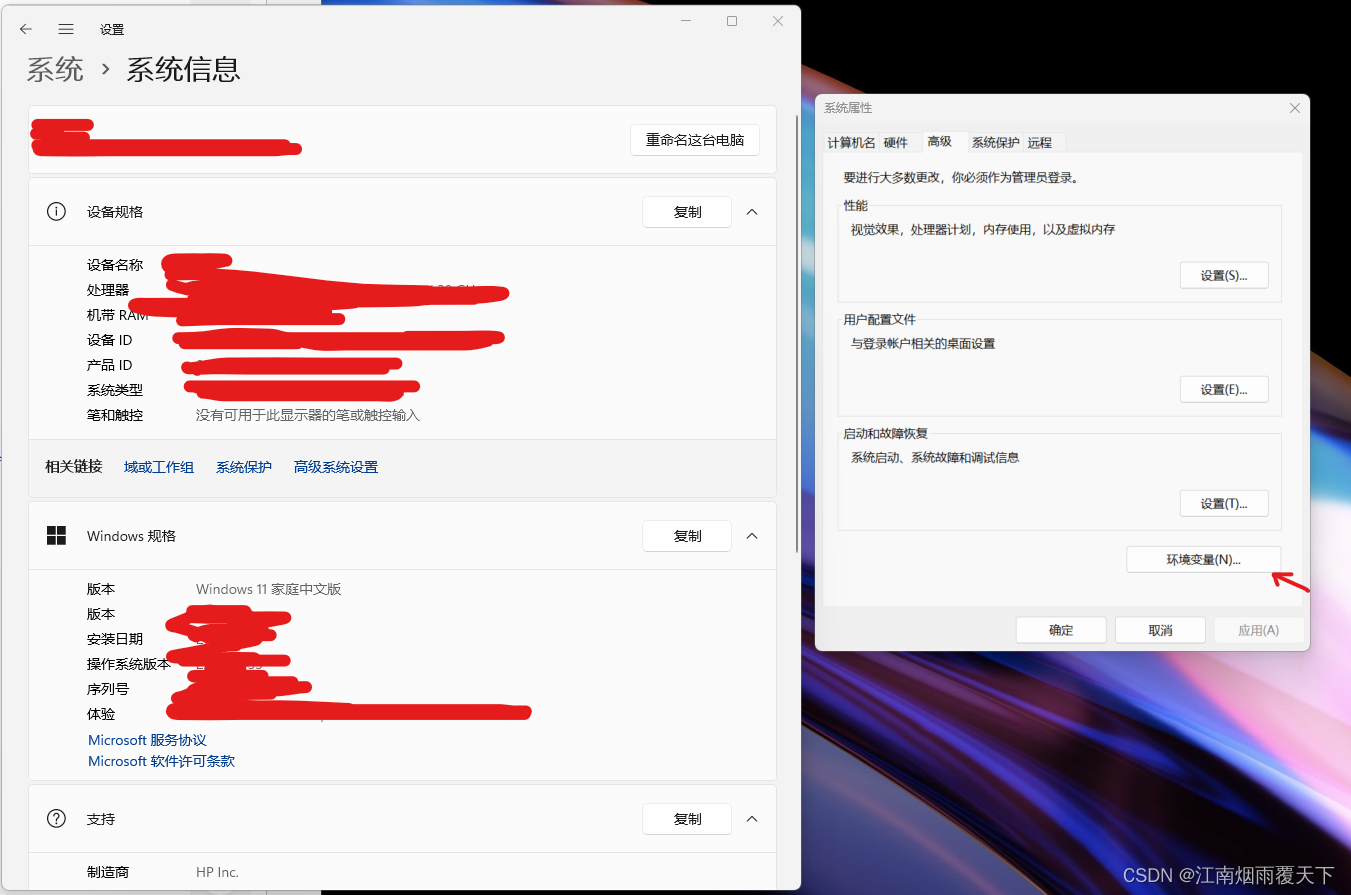
Task: Collapse the 支持 section chevron
Action: coord(753,818)
